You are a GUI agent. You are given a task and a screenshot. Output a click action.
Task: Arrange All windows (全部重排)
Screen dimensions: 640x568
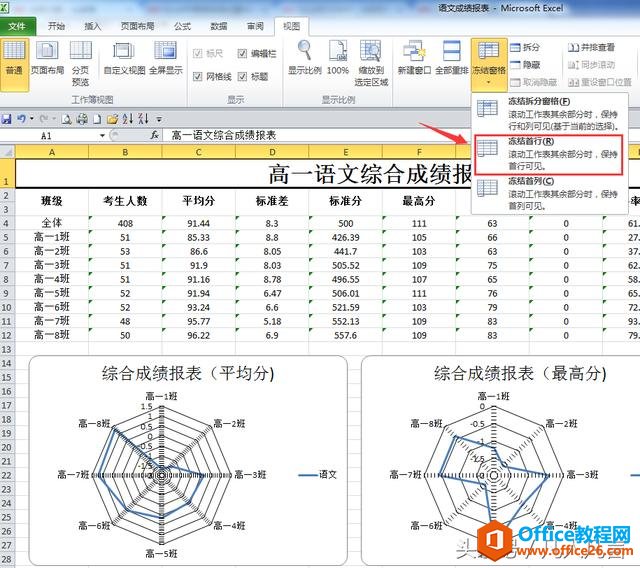(451, 58)
